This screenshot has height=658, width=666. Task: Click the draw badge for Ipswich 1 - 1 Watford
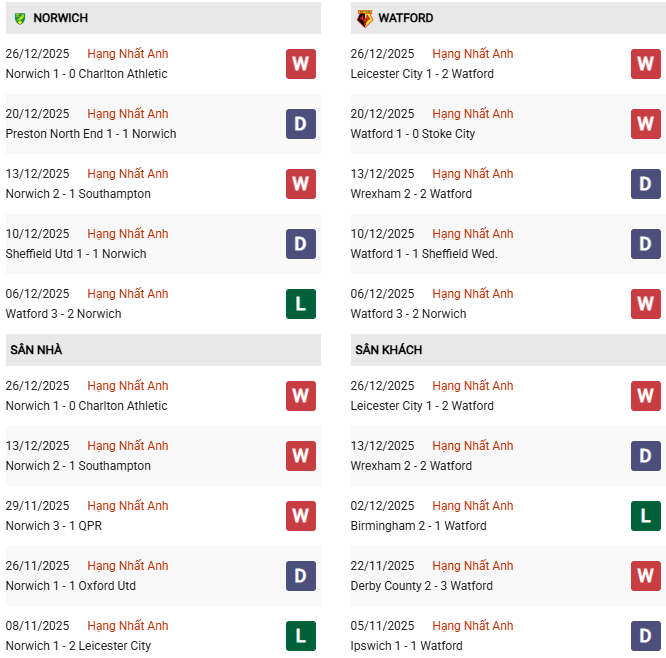coord(645,636)
